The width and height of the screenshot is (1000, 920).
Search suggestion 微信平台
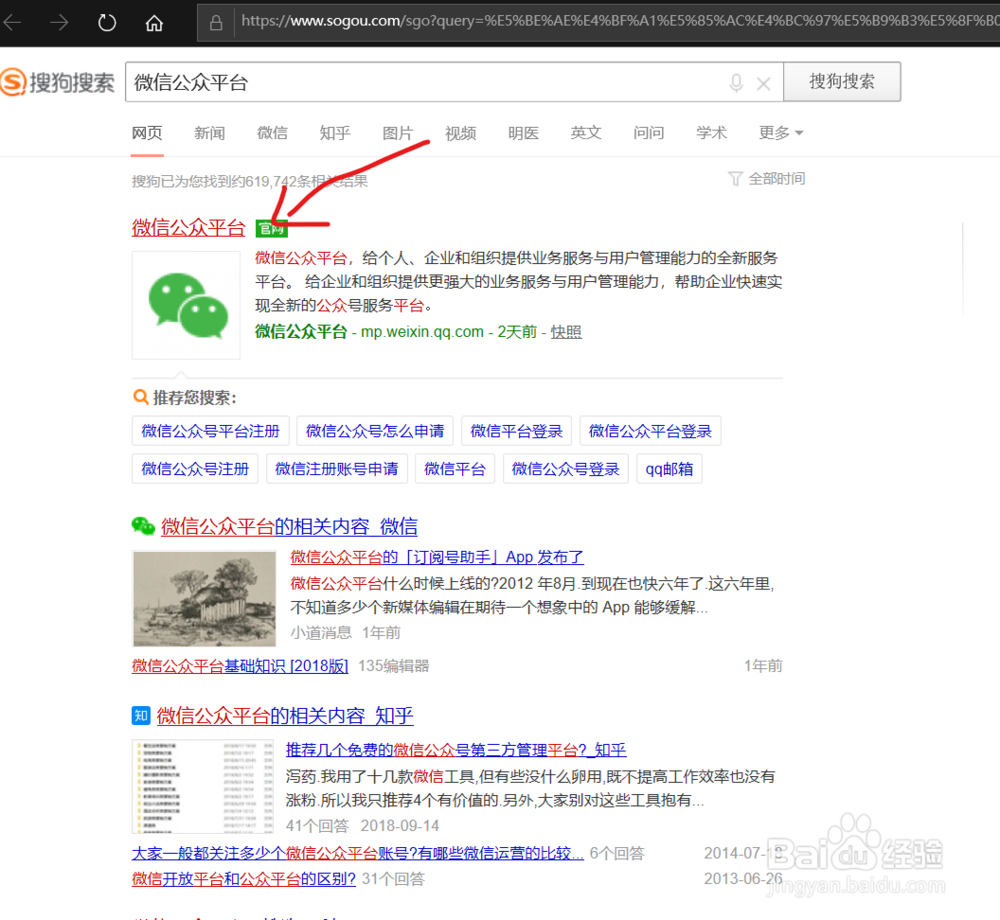pyautogui.click(x=455, y=469)
